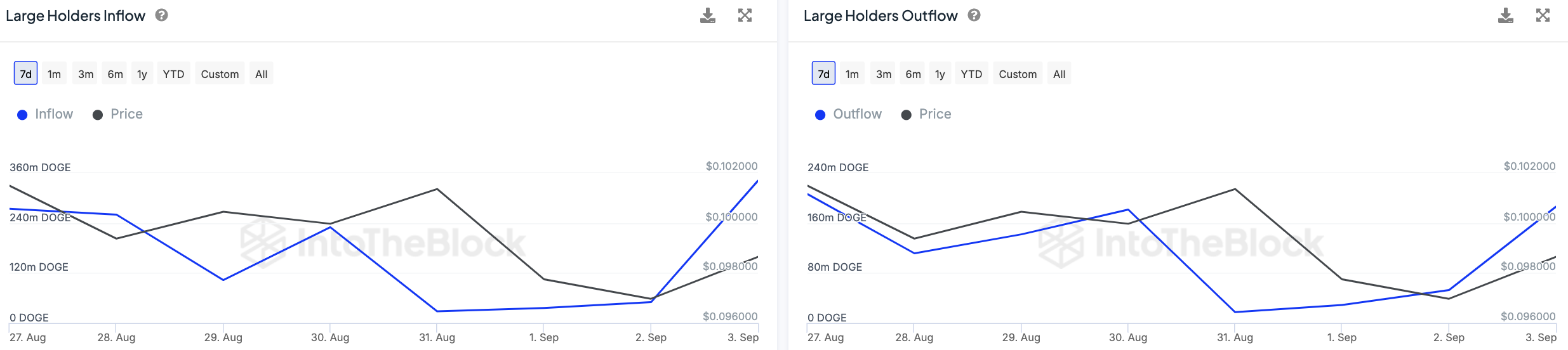
Task: Open Custom range on Outflow chart
Action: click(x=1018, y=74)
